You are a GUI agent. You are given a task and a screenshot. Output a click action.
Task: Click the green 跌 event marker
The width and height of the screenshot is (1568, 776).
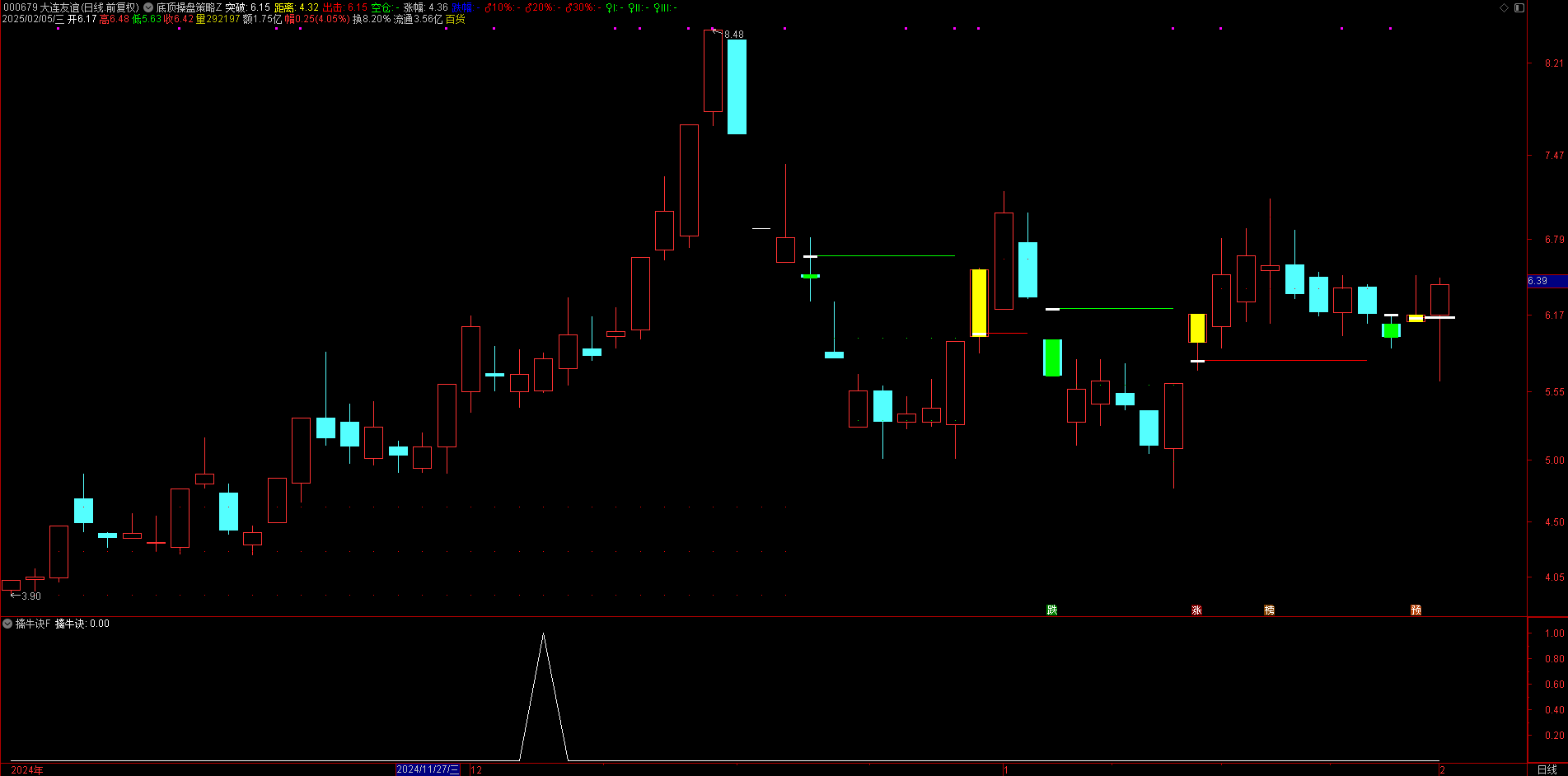tap(1052, 610)
